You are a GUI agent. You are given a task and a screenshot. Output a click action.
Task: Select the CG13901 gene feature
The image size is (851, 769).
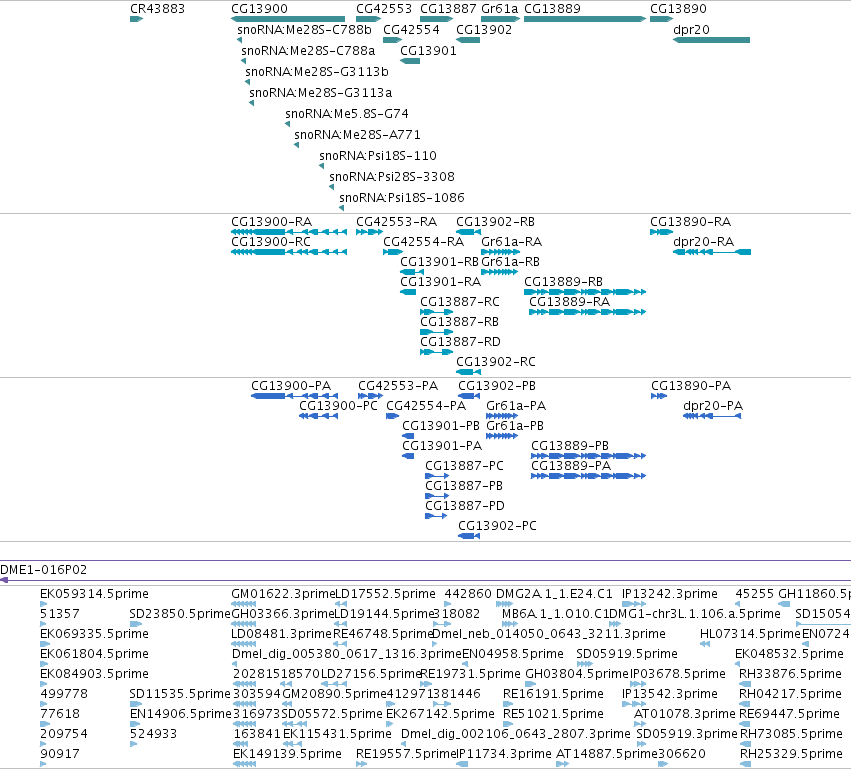pyautogui.click(x=410, y=61)
